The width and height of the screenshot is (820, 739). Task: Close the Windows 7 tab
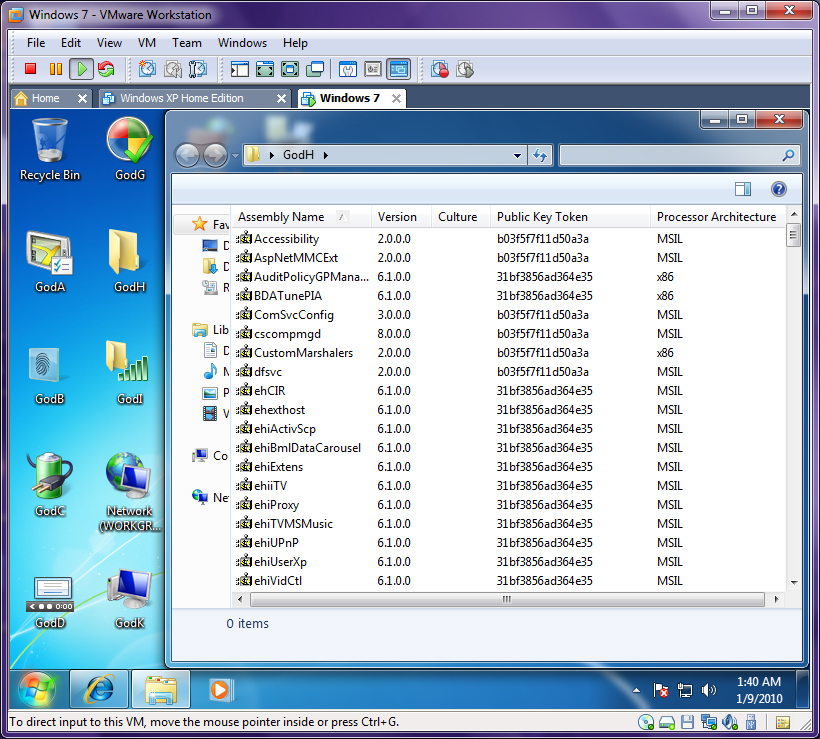[x=396, y=98]
